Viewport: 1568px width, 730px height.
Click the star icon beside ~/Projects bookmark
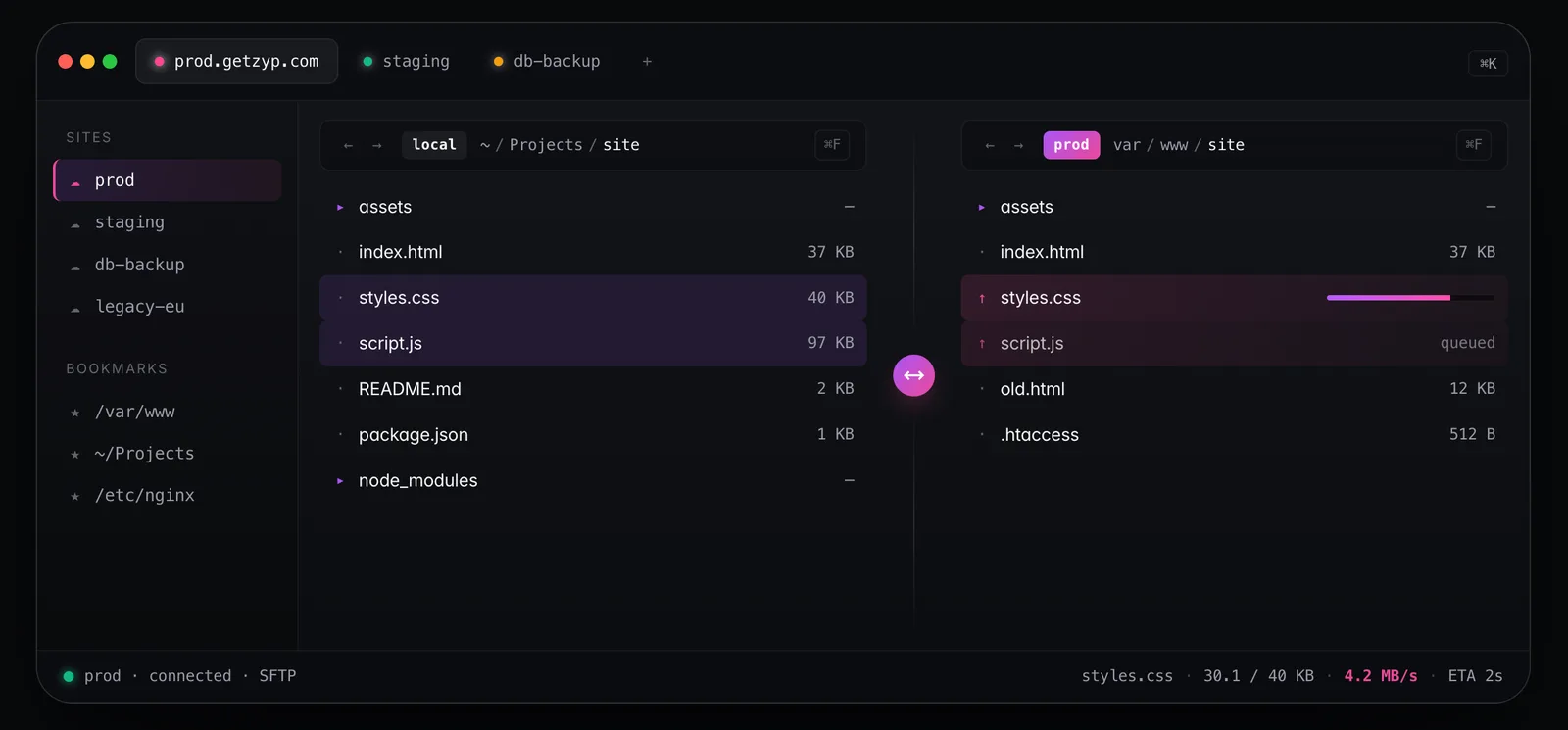pyautogui.click(x=75, y=455)
